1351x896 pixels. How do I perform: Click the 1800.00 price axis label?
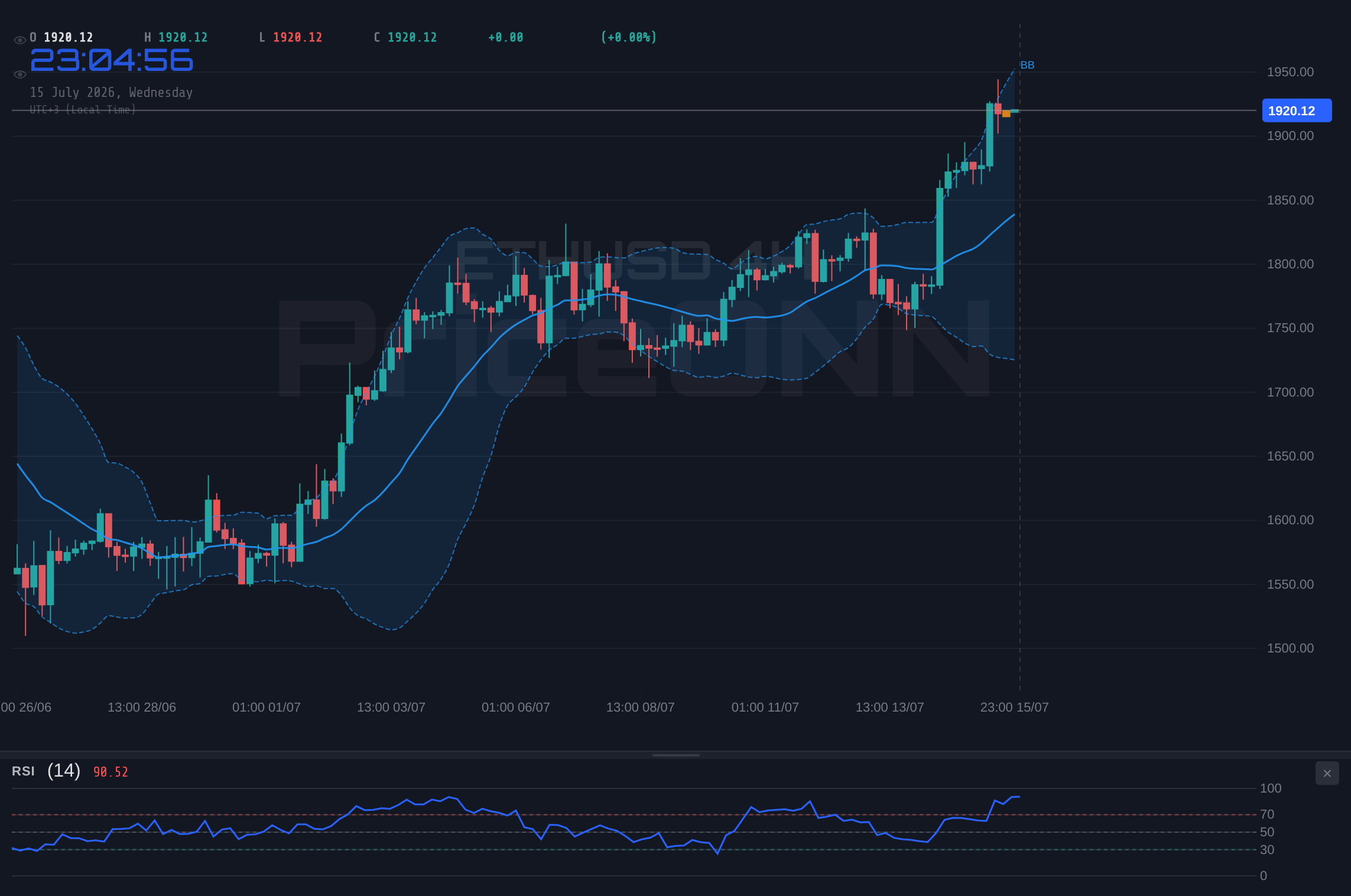point(1290,264)
